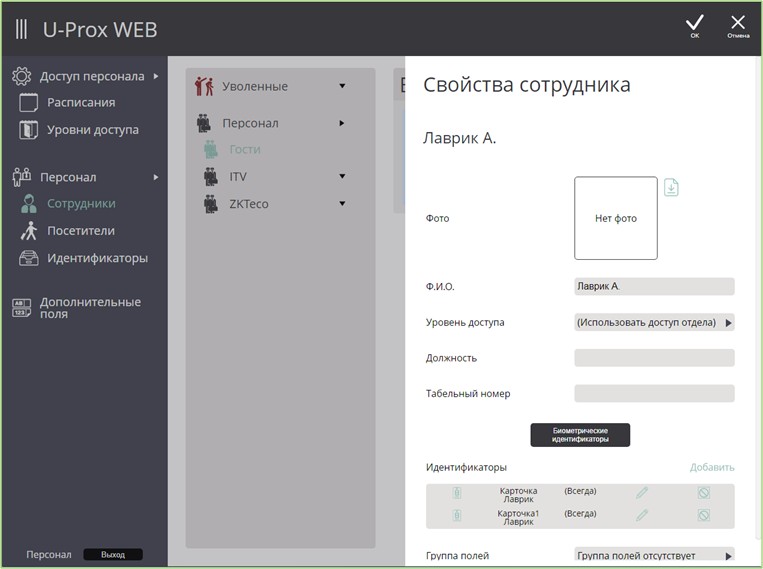Click the Расписания calendar icon
763x569 pixels.
(28, 103)
